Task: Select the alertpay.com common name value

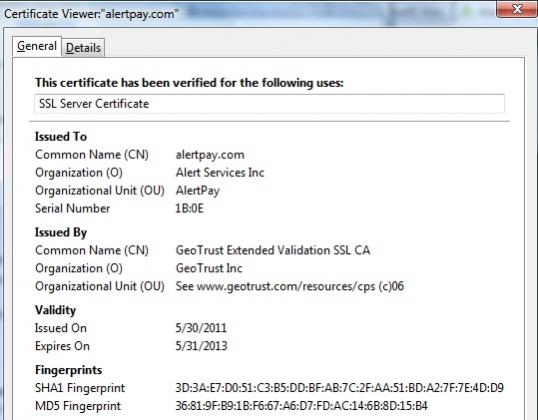Action: click(x=210, y=155)
